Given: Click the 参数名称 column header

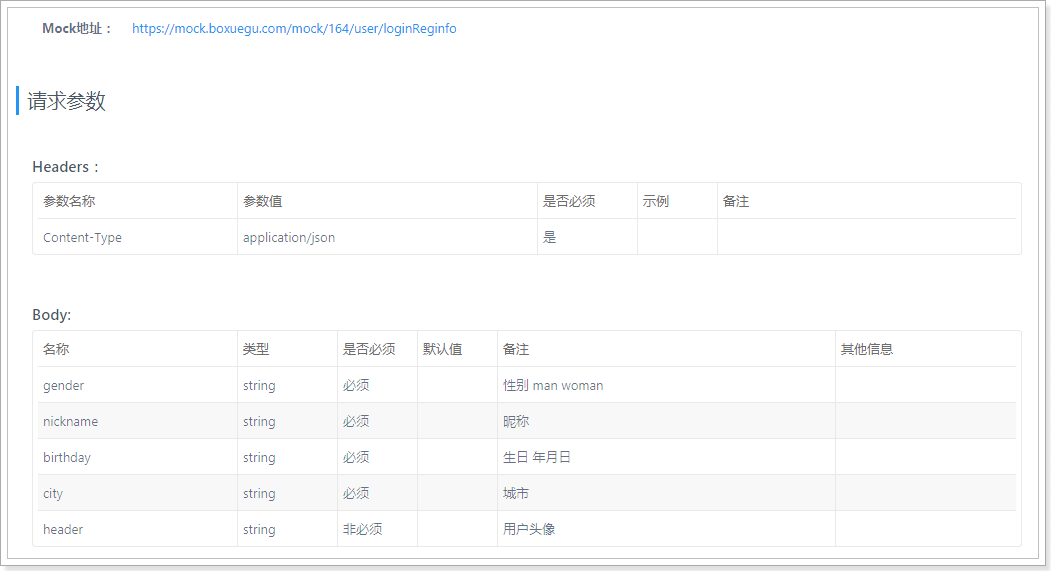Looking at the screenshot, I should pos(69,201).
